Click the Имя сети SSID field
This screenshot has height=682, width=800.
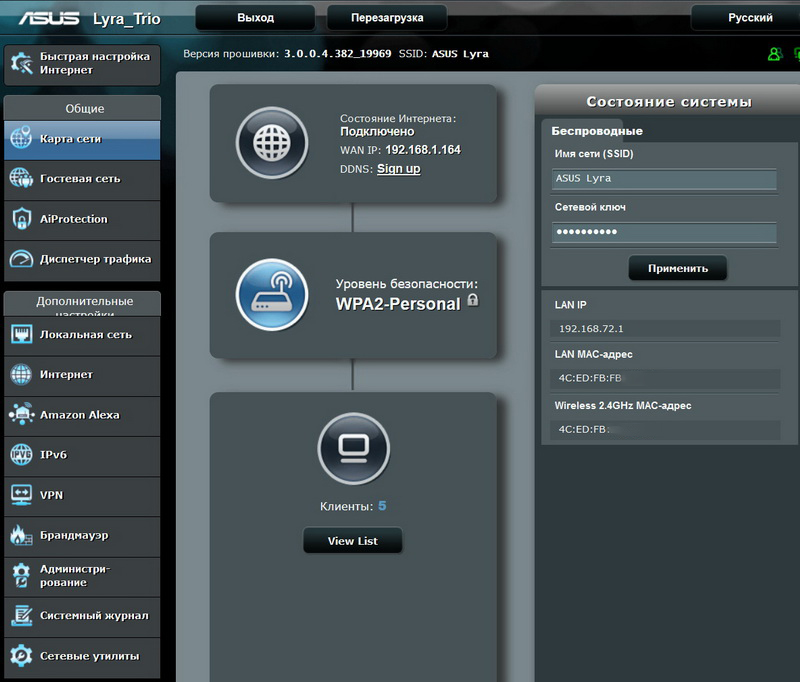[664, 179]
